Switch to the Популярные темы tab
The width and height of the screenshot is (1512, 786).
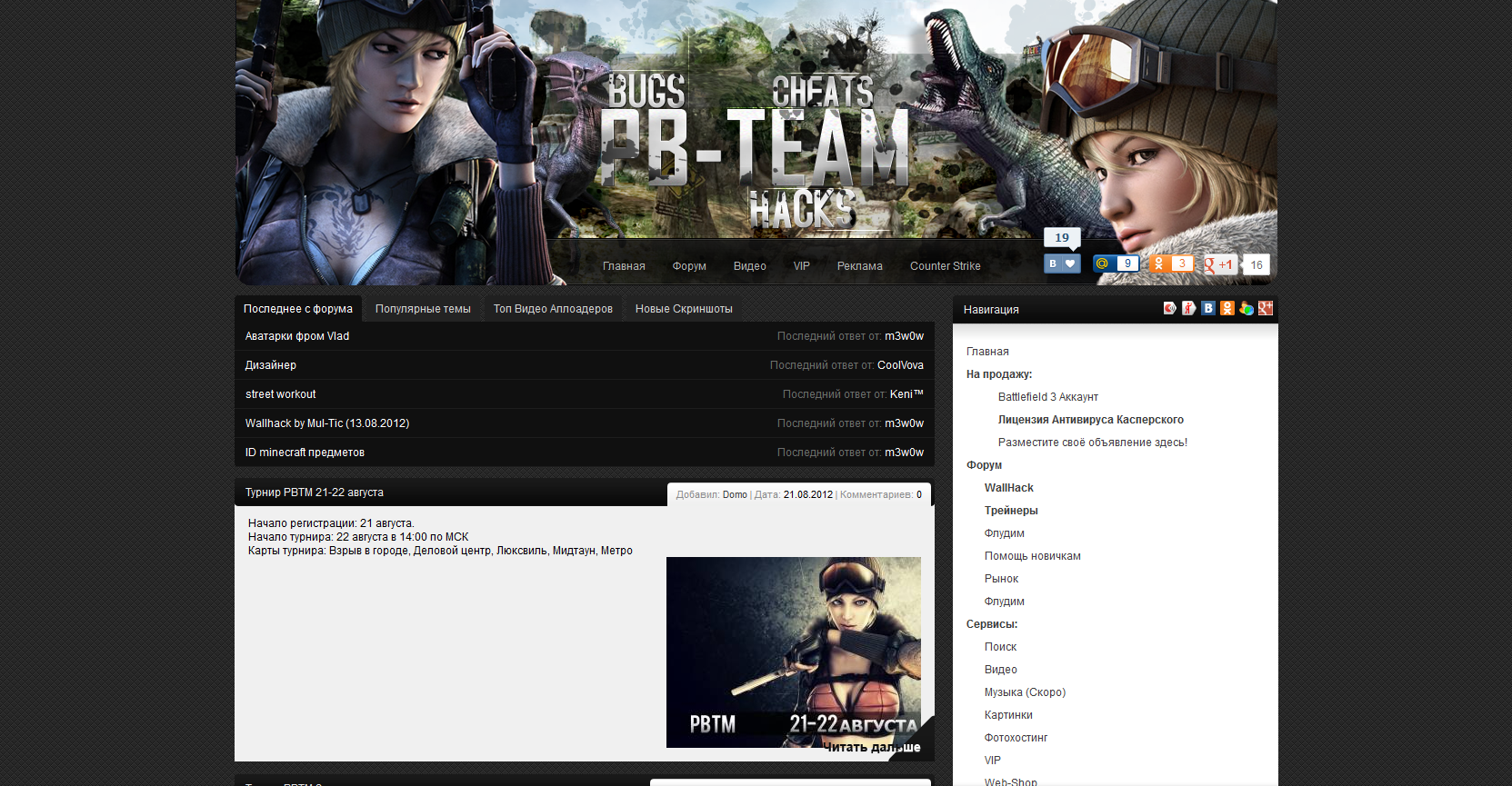[x=423, y=309]
